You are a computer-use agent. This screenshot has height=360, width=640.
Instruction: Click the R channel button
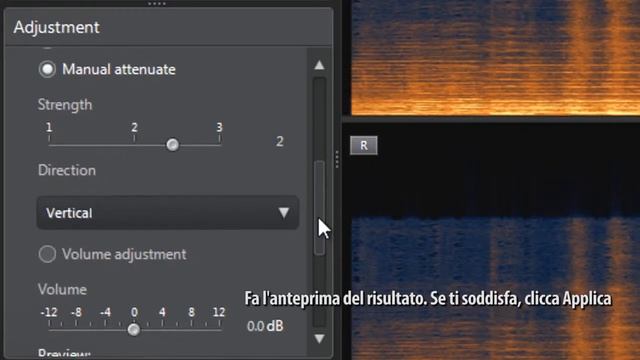click(x=364, y=145)
